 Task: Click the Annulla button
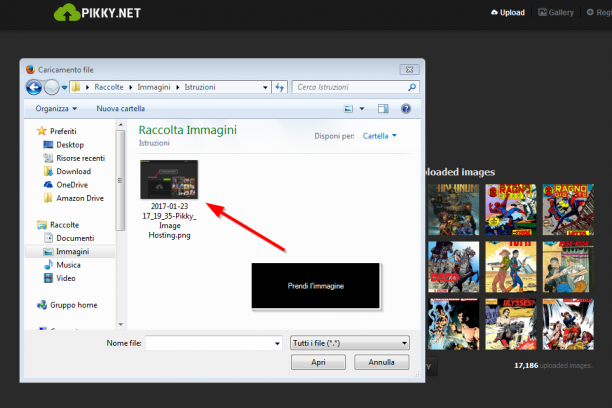point(381,362)
